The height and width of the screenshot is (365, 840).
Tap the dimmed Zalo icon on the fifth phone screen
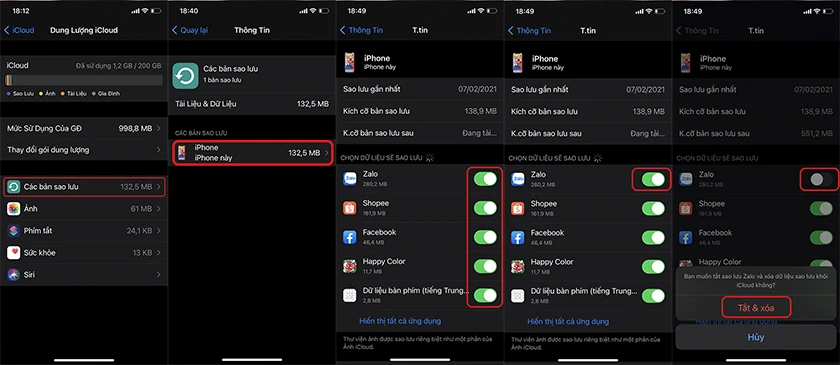click(686, 180)
